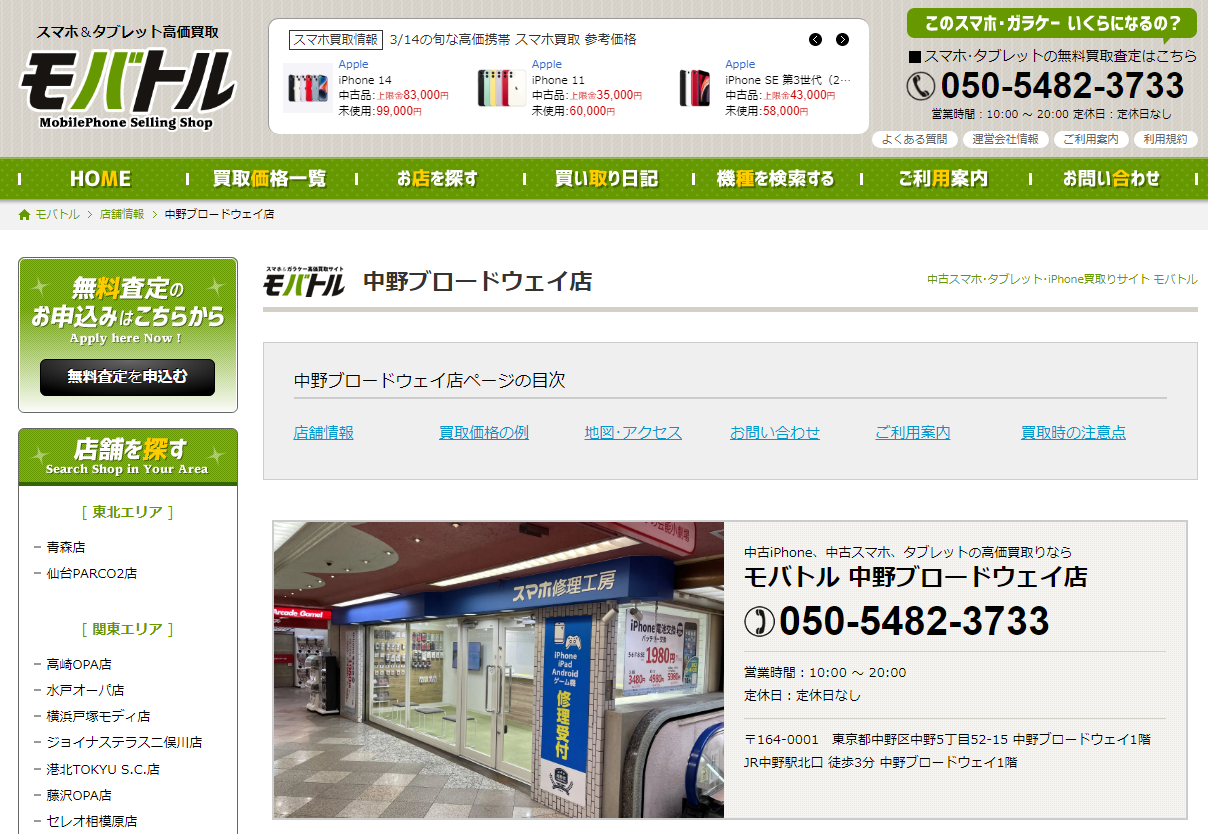Open 水戸オーパ店 in the store list
The width and height of the screenshot is (1208, 834).
pos(85,691)
